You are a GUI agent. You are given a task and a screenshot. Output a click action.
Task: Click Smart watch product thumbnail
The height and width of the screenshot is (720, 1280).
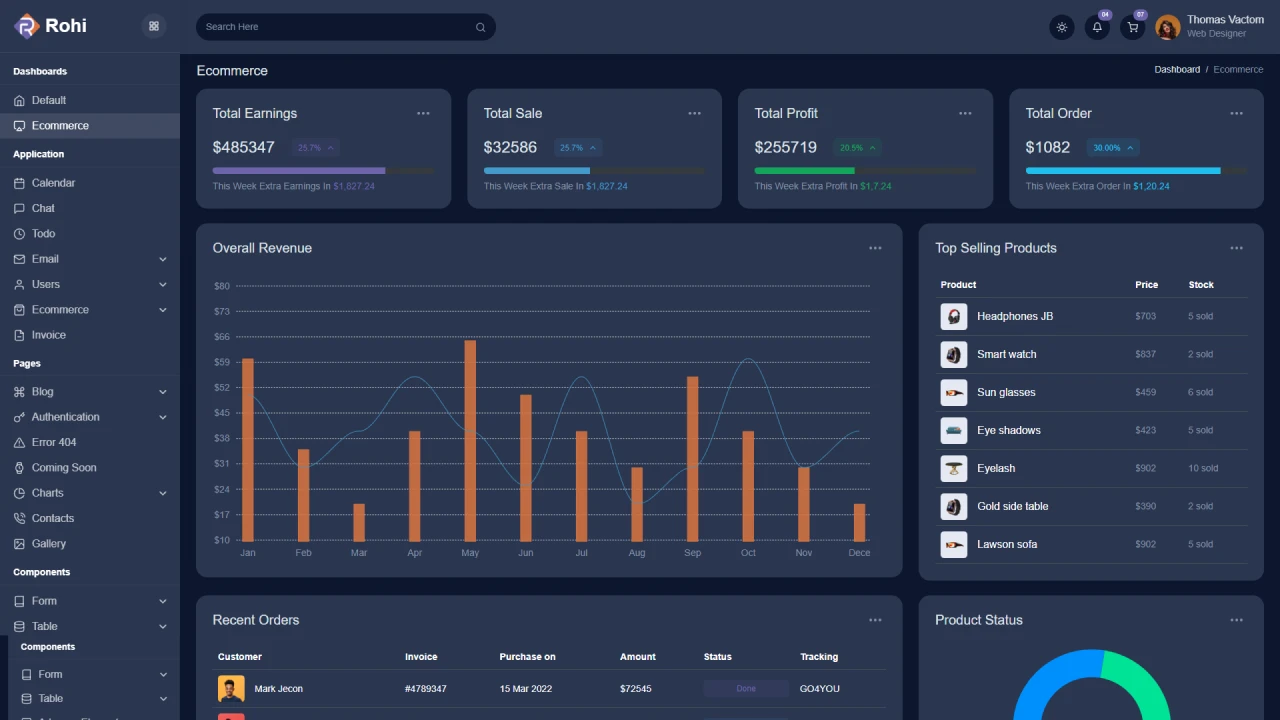coord(954,355)
